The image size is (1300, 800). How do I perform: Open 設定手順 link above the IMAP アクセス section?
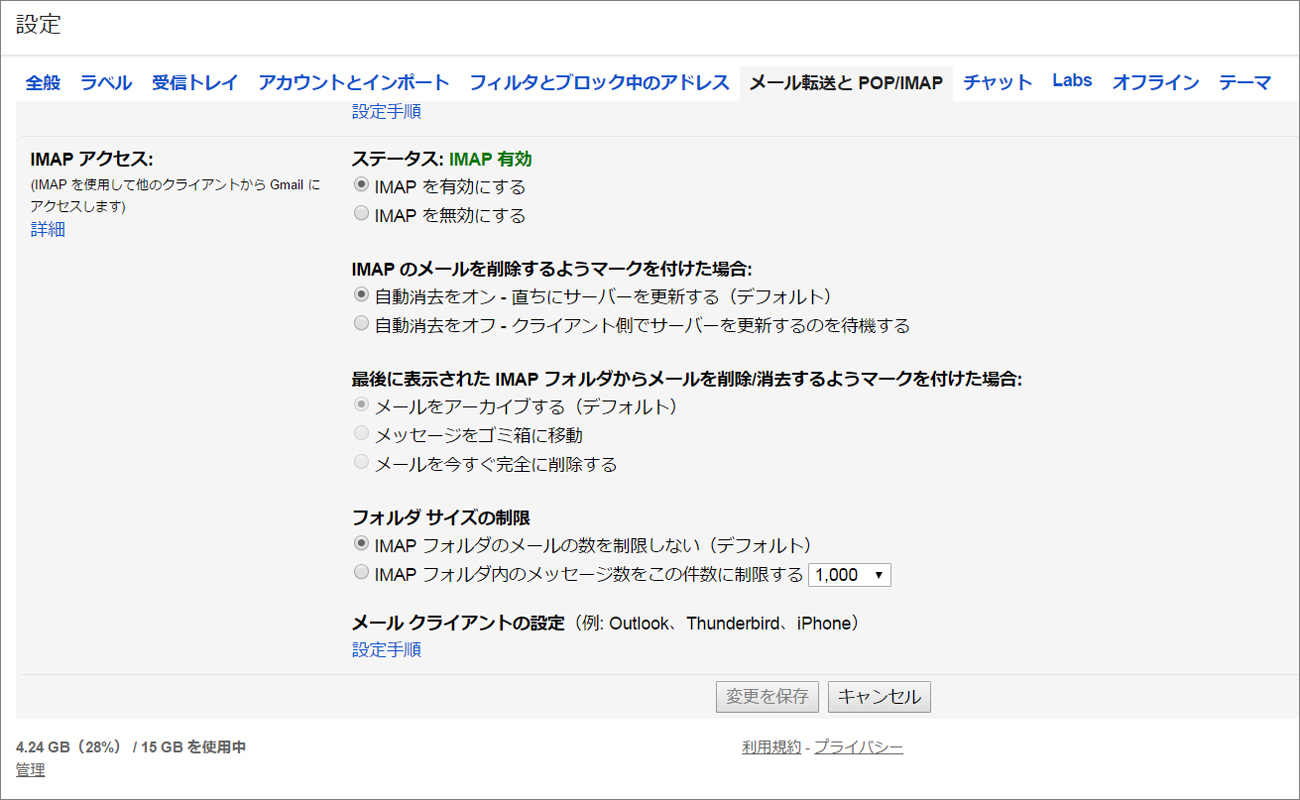386,112
